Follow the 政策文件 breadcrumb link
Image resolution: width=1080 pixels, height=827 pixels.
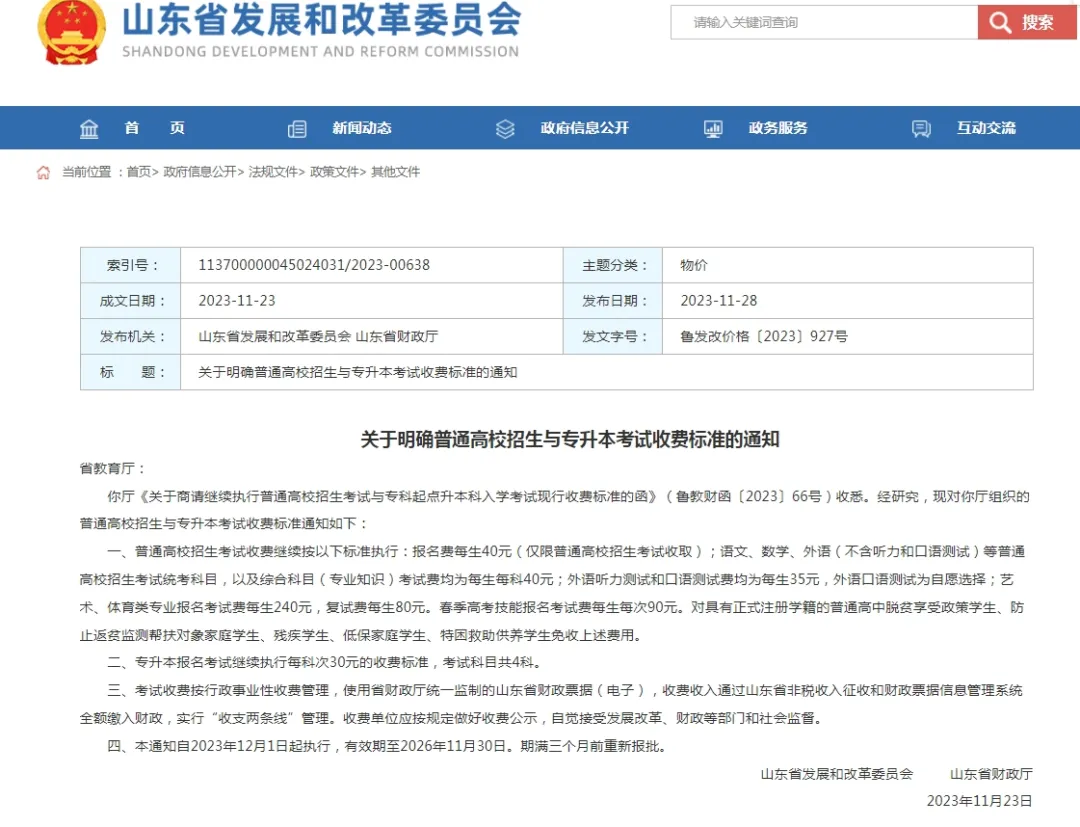point(335,172)
